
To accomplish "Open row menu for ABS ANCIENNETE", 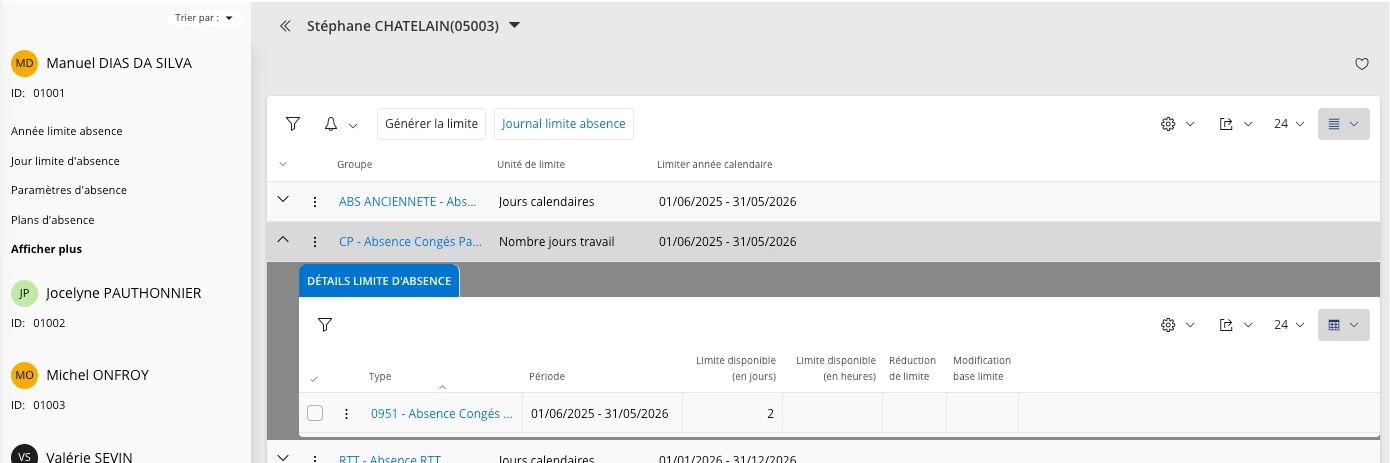I will (315, 202).
